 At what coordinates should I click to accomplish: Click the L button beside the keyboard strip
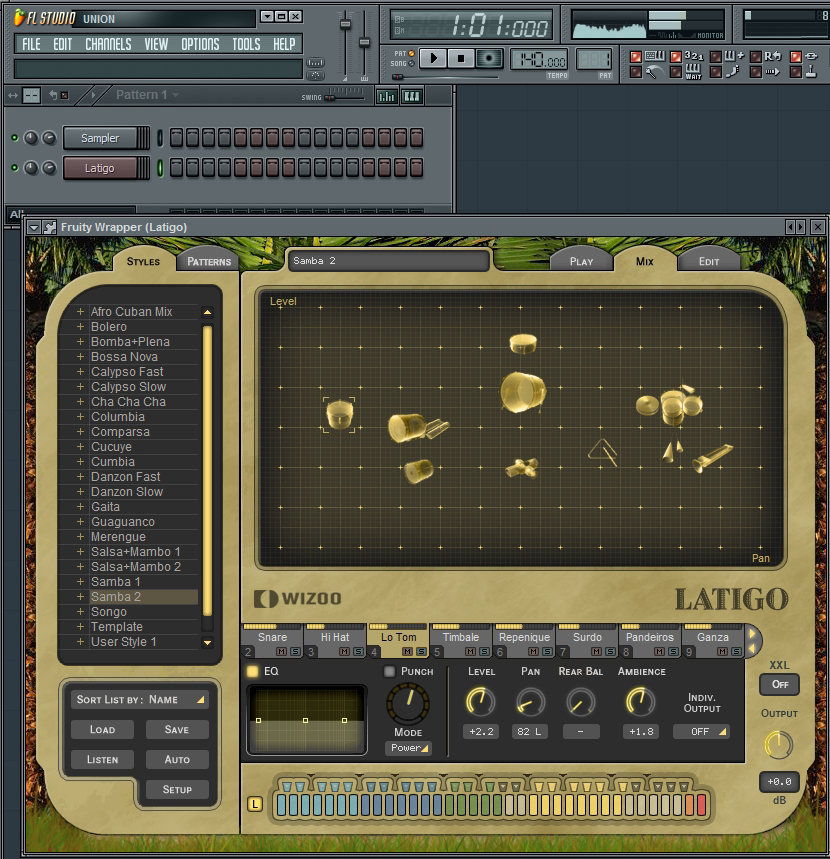click(x=255, y=804)
